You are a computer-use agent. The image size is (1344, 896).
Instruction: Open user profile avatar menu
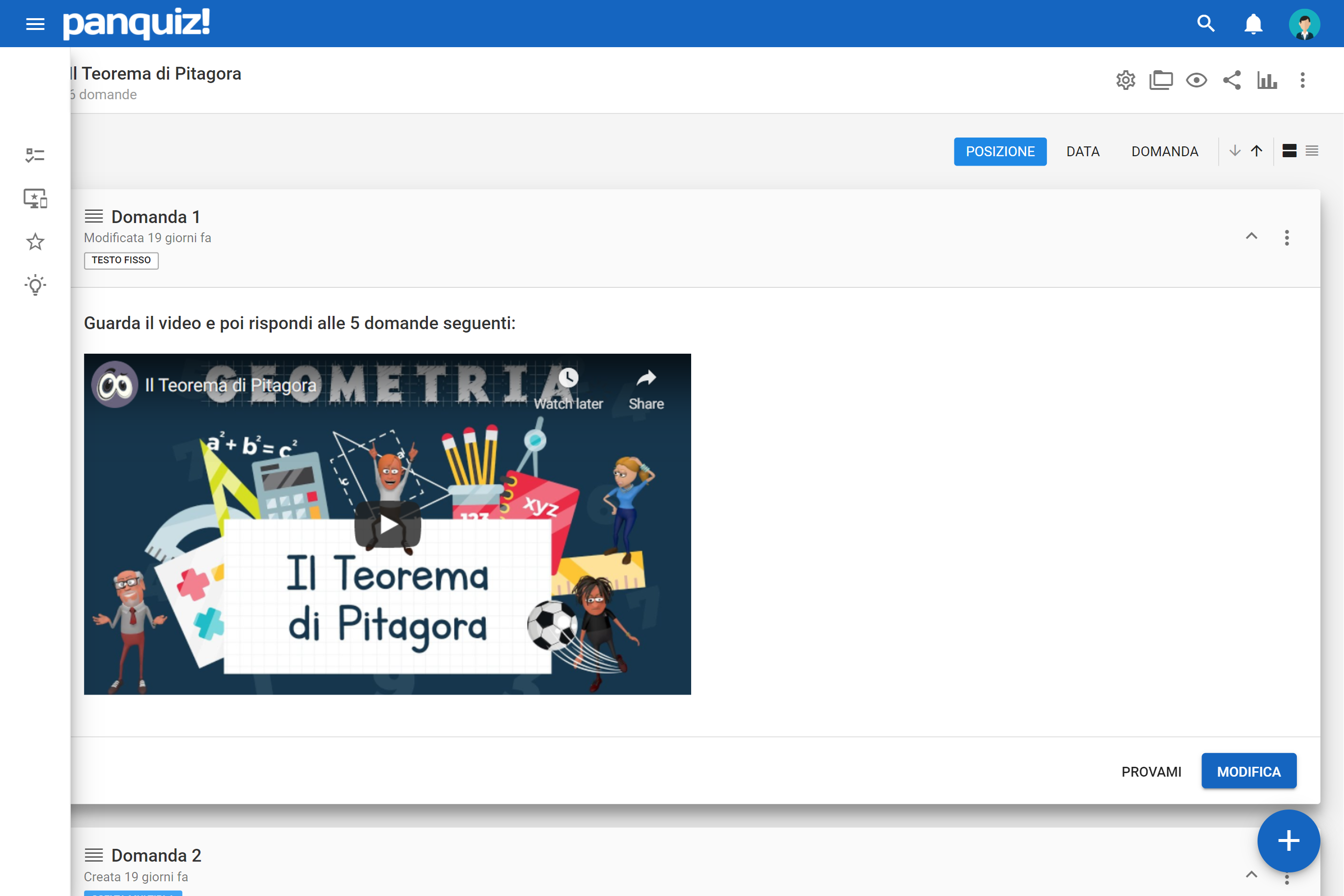coord(1304,24)
